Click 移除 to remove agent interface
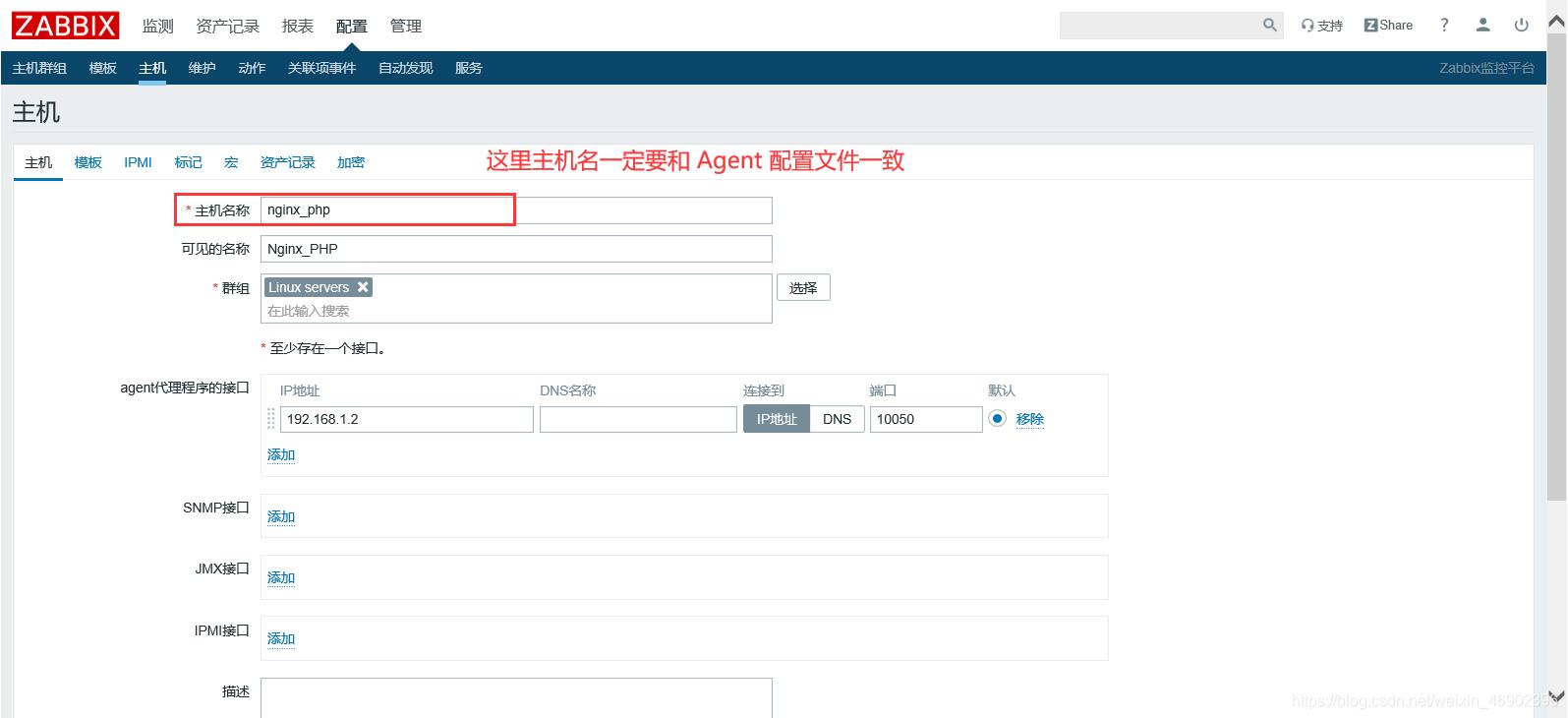This screenshot has width=1568, height=718. tap(1030, 419)
